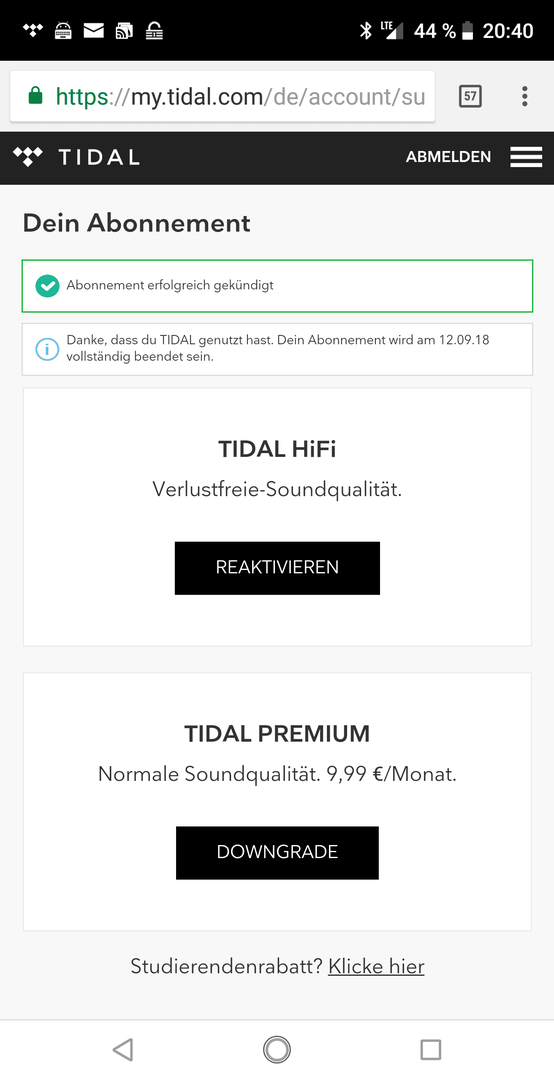Open Chrome three-dot overflow menu
554x1080 pixels.
(x=524, y=96)
